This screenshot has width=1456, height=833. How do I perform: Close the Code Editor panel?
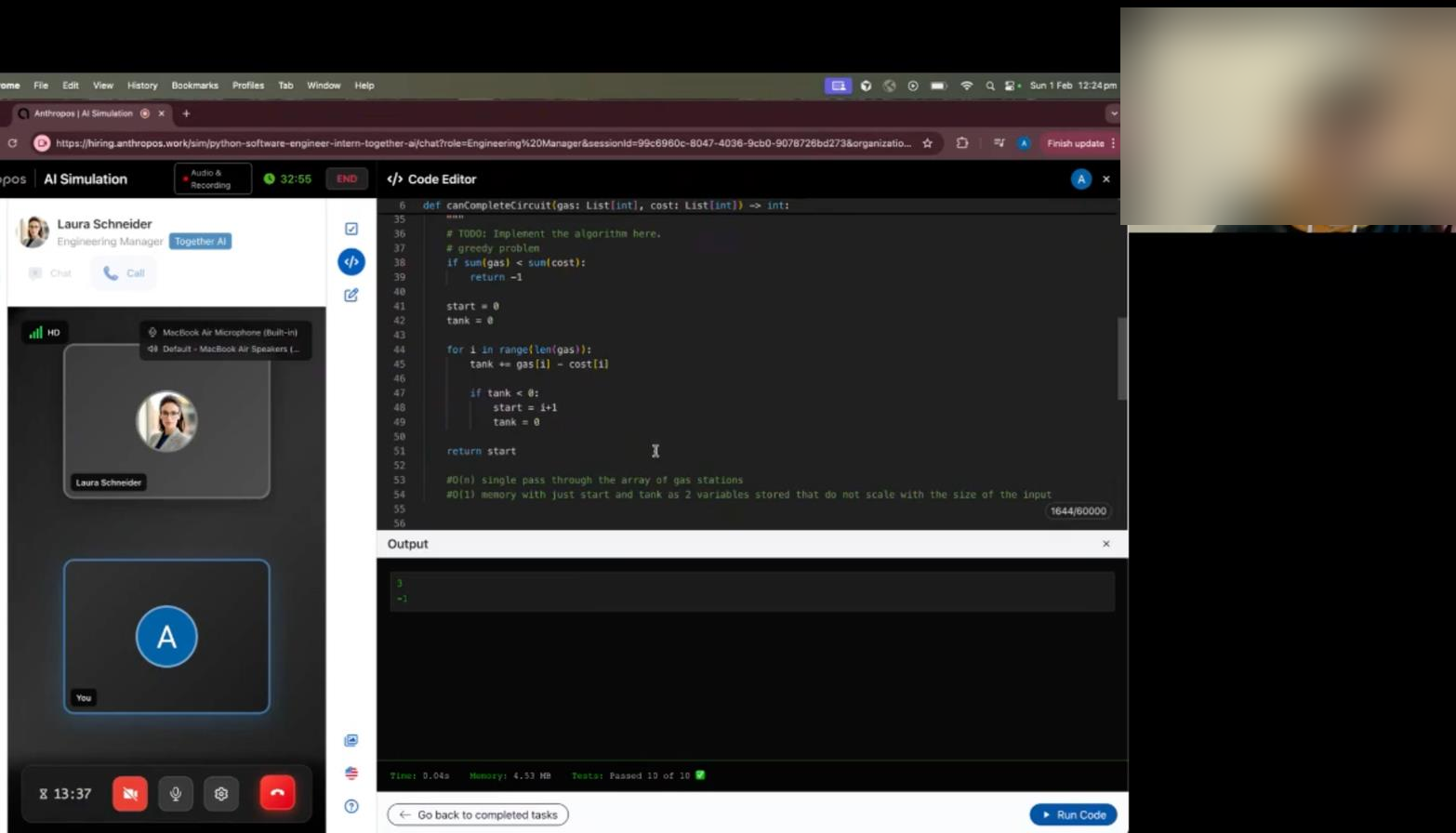pos(1106,178)
